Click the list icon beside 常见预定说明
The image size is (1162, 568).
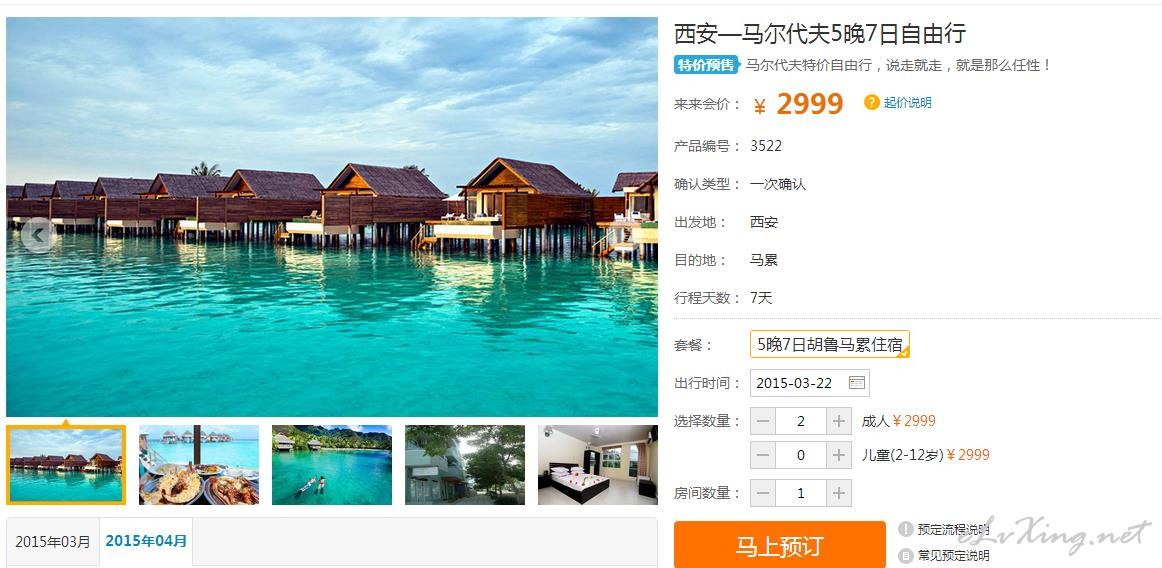906,555
